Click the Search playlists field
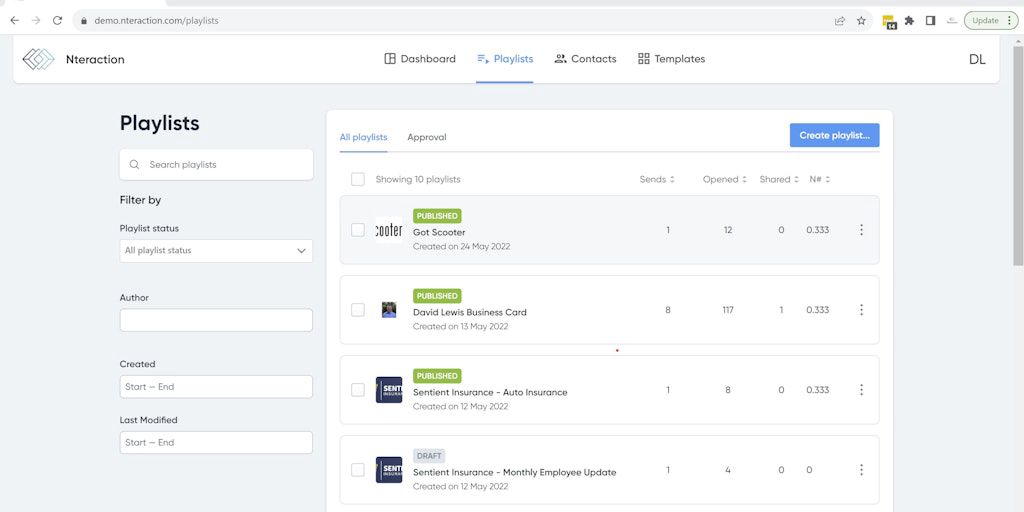Image resolution: width=1024 pixels, height=512 pixels. [216, 165]
